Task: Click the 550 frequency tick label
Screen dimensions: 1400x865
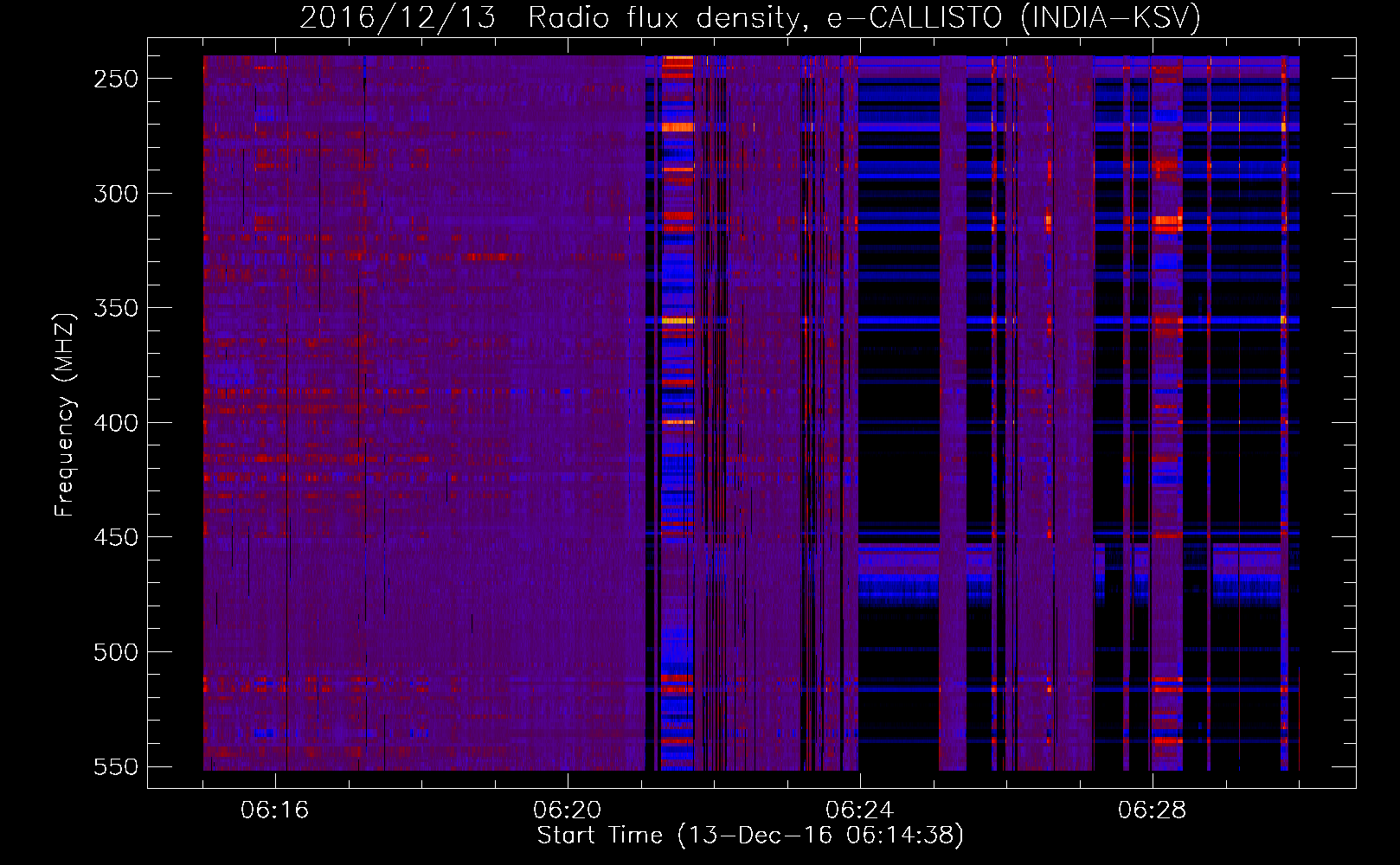Action: pos(116,767)
